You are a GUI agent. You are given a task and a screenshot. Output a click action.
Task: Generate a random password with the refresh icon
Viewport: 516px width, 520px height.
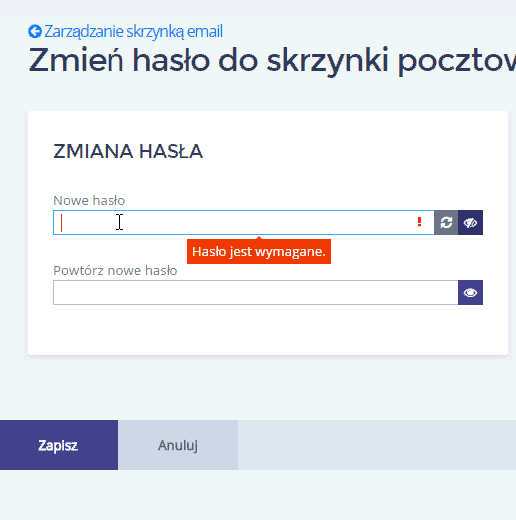point(446,222)
